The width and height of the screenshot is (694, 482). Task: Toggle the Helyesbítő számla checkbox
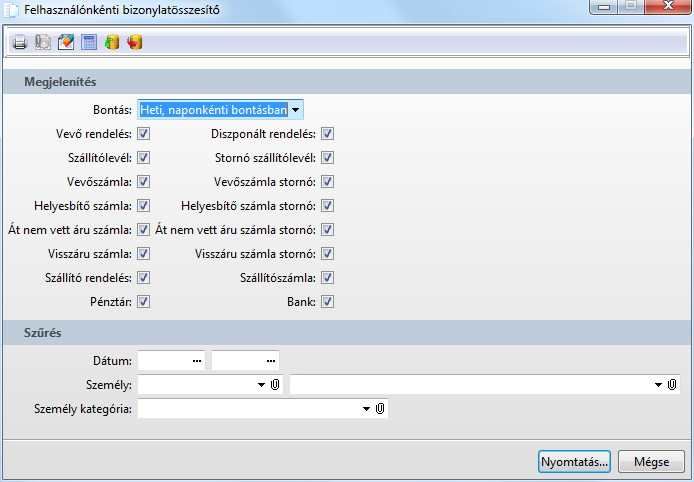click(x=143, y=206)
